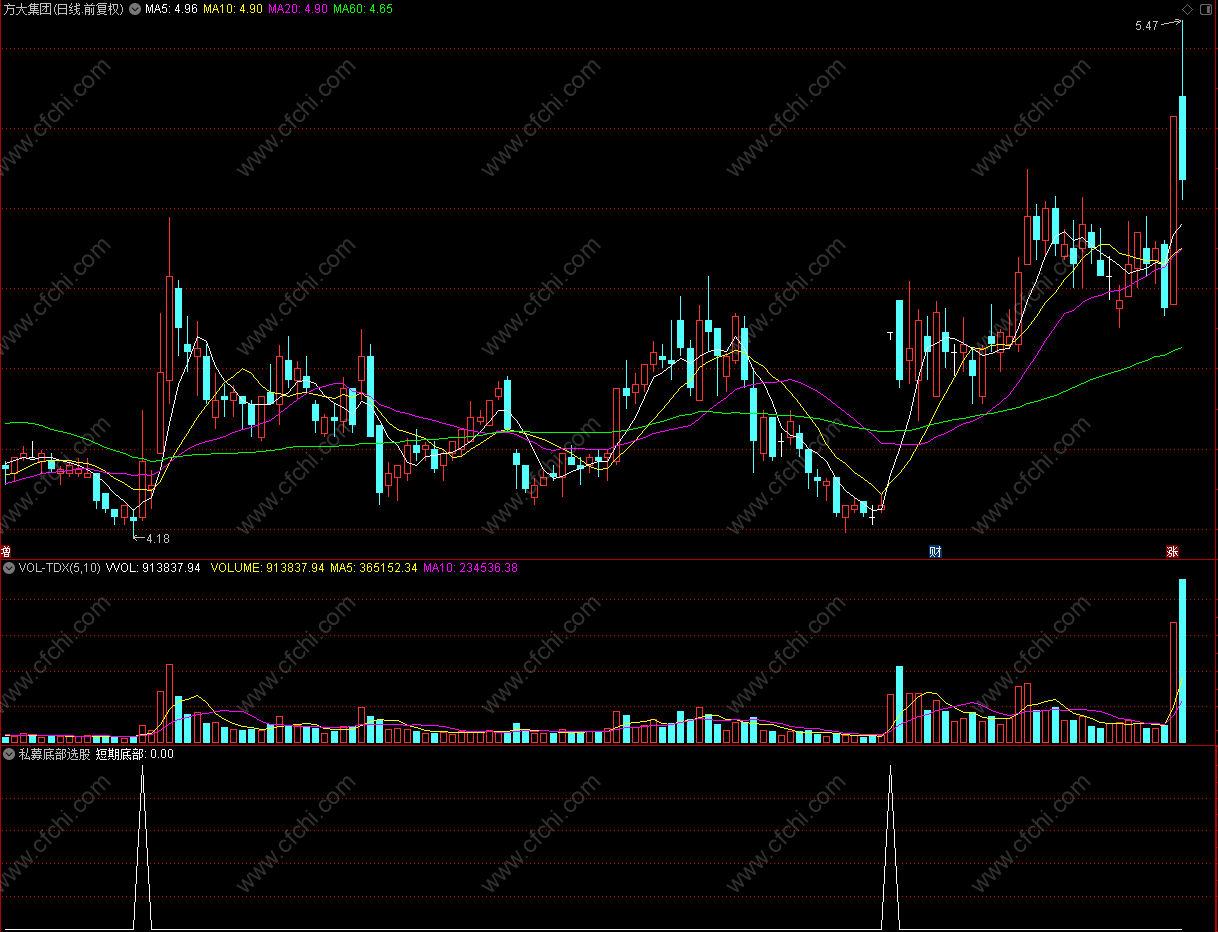Select the stock title 方大集团(日线 前复权)
The height and width of the screenshot is (932, 1218).
coord(64,9)
